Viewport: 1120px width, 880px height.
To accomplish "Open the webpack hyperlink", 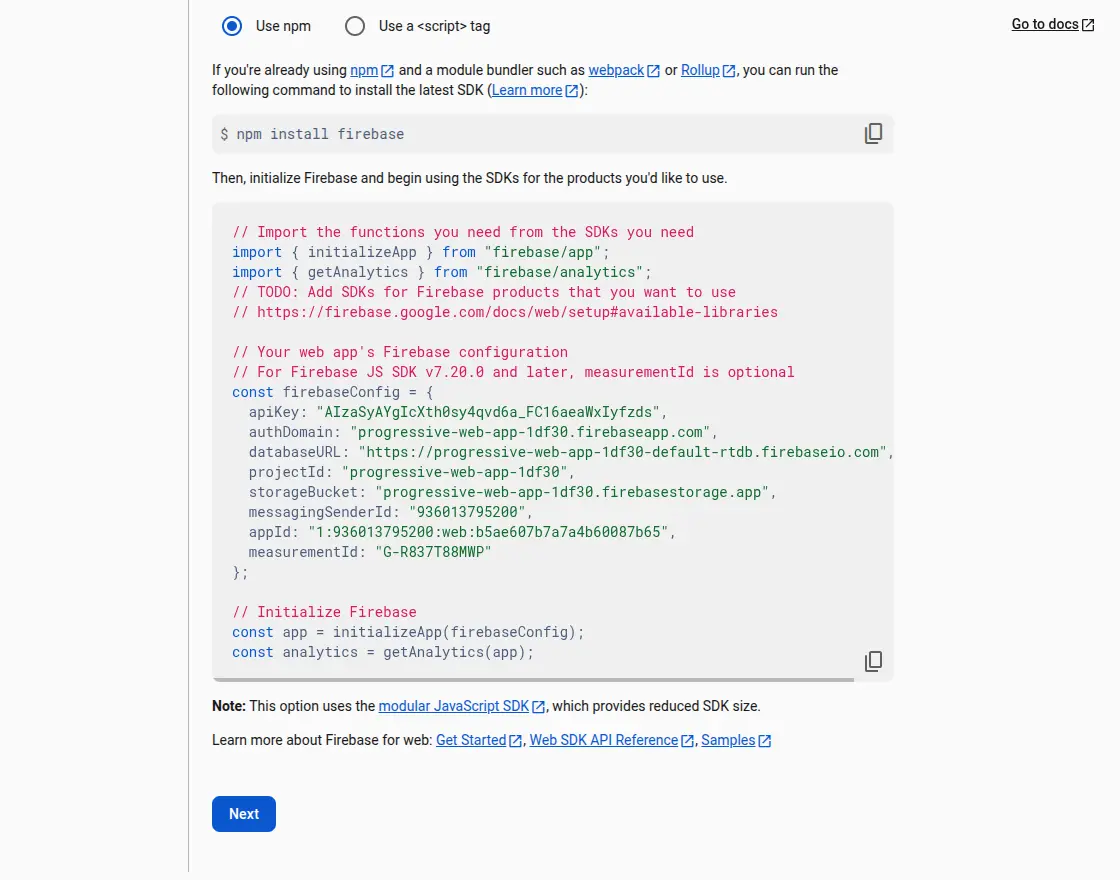I will (x=616, y=70).
